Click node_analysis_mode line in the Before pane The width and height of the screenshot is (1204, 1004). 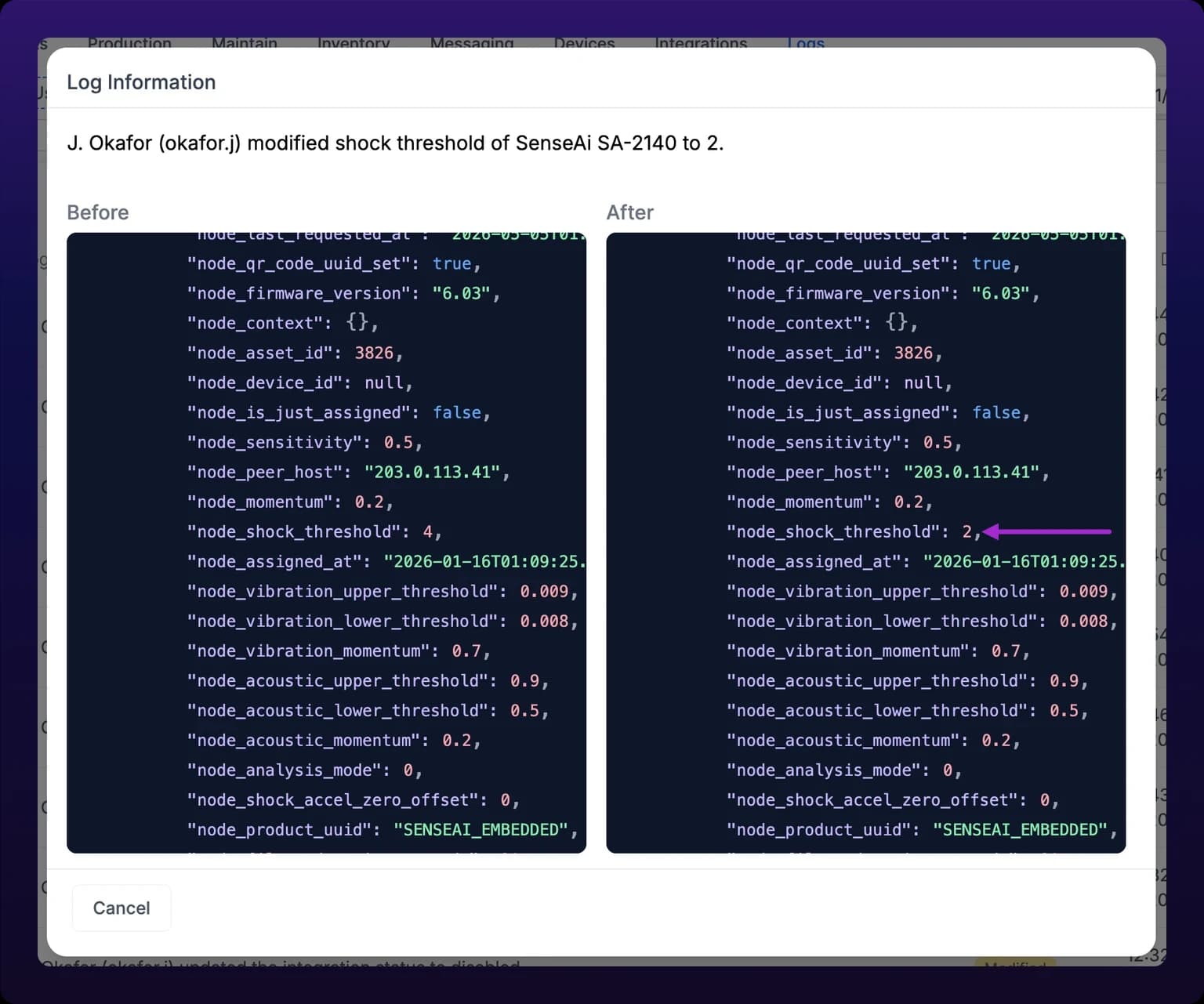click(304, 770)
